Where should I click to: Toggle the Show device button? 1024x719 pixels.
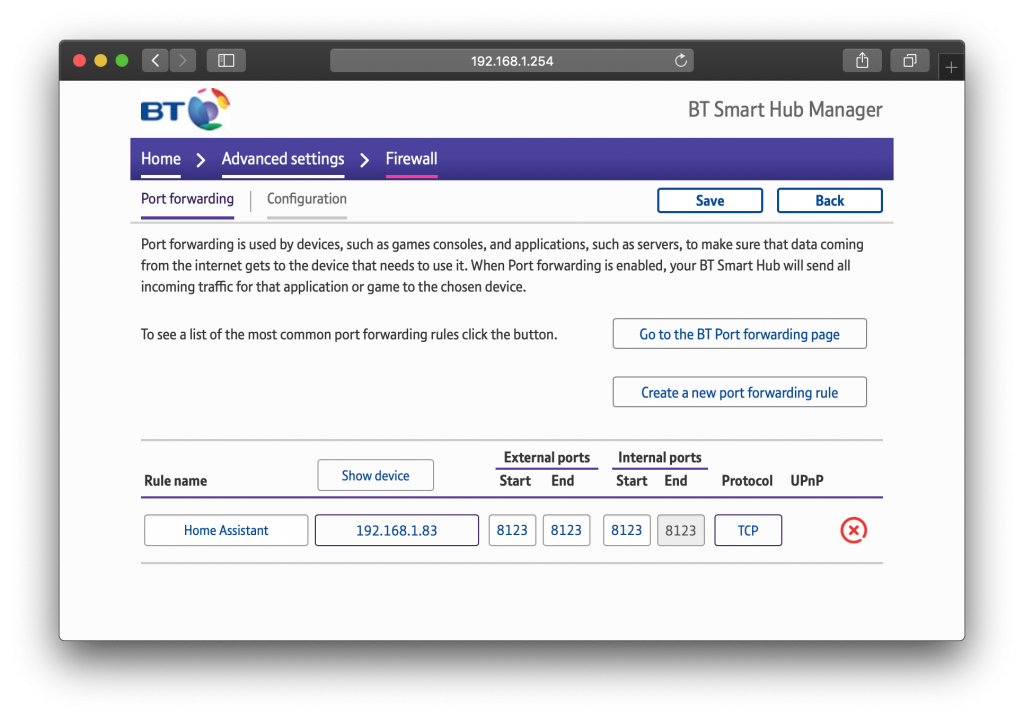click(x=376, y=475)
